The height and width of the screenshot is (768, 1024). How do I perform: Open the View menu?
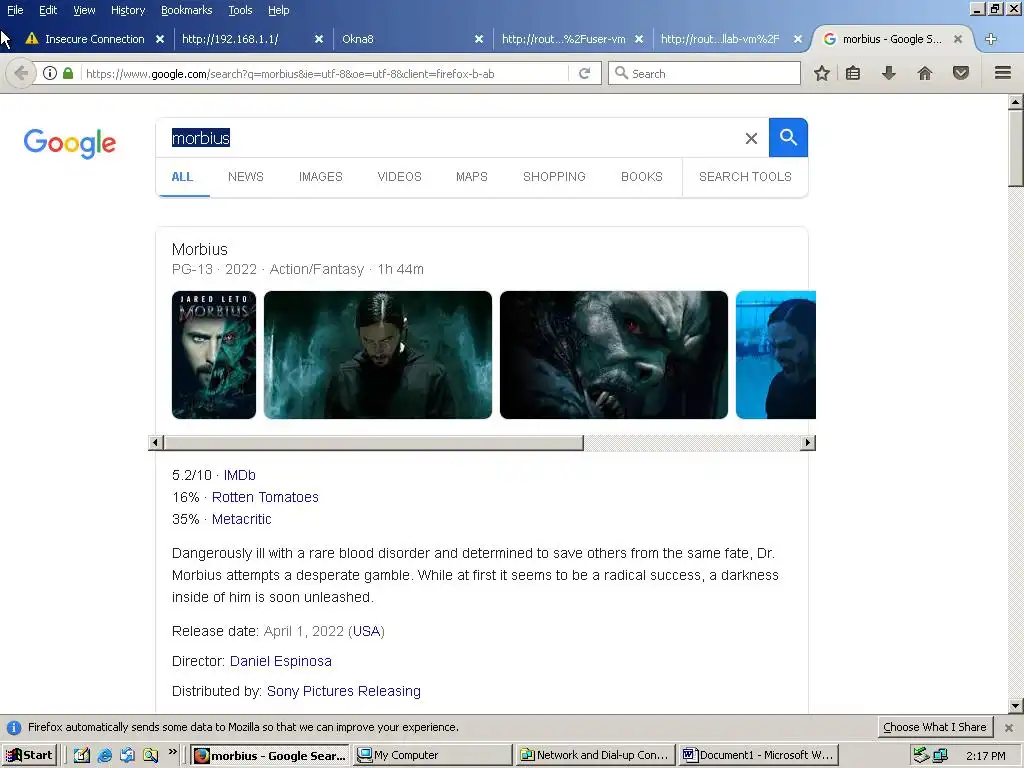[84, 10]
